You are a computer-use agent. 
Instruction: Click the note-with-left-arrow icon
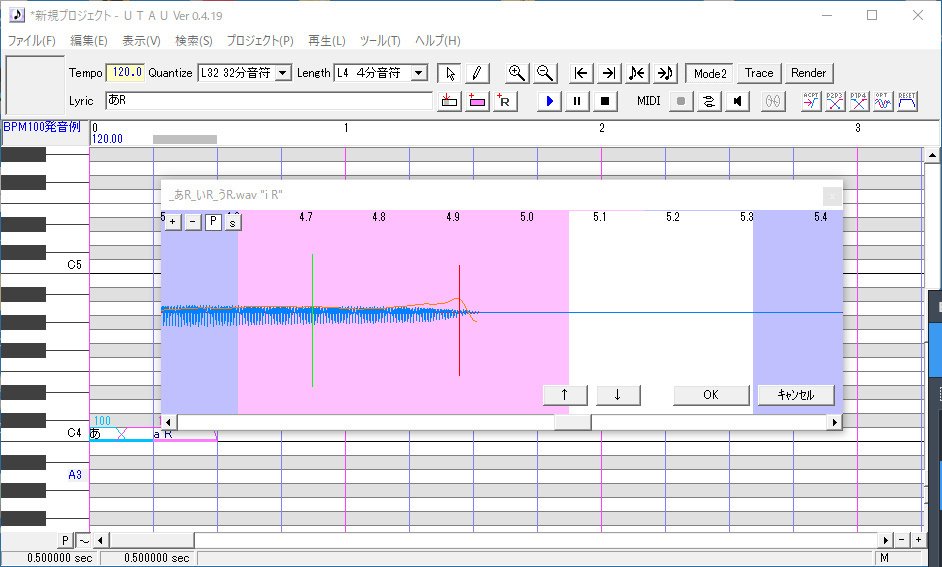coord(637,73)
